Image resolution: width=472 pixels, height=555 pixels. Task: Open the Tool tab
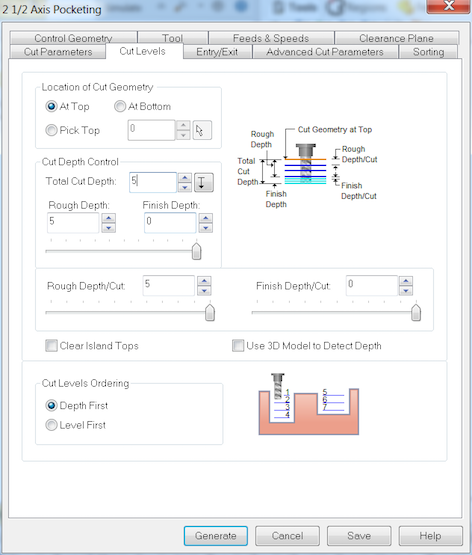click(x=173, y=38)
